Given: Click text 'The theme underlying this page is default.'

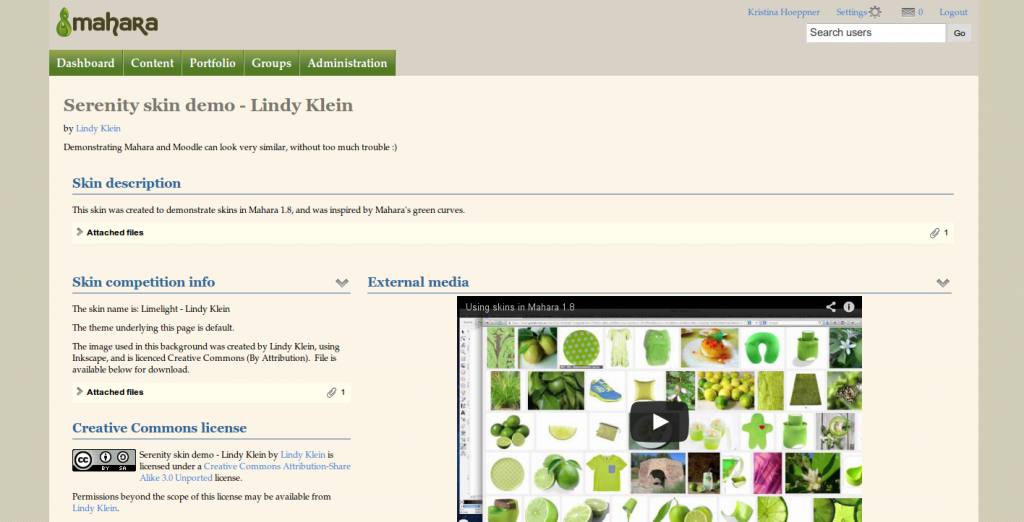Looking at the screenshot, I should click(153, 328).
